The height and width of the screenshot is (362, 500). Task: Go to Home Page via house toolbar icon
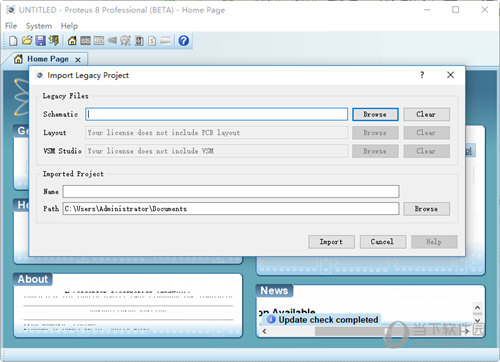72,41
